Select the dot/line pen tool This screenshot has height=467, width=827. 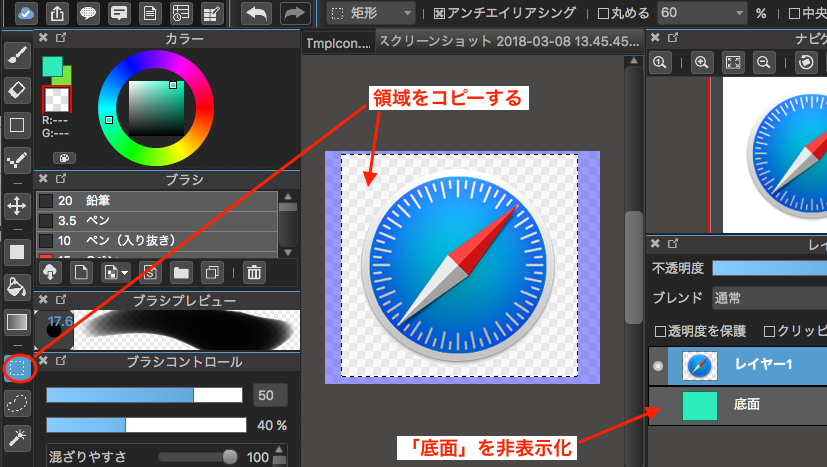tap(17, 160)
